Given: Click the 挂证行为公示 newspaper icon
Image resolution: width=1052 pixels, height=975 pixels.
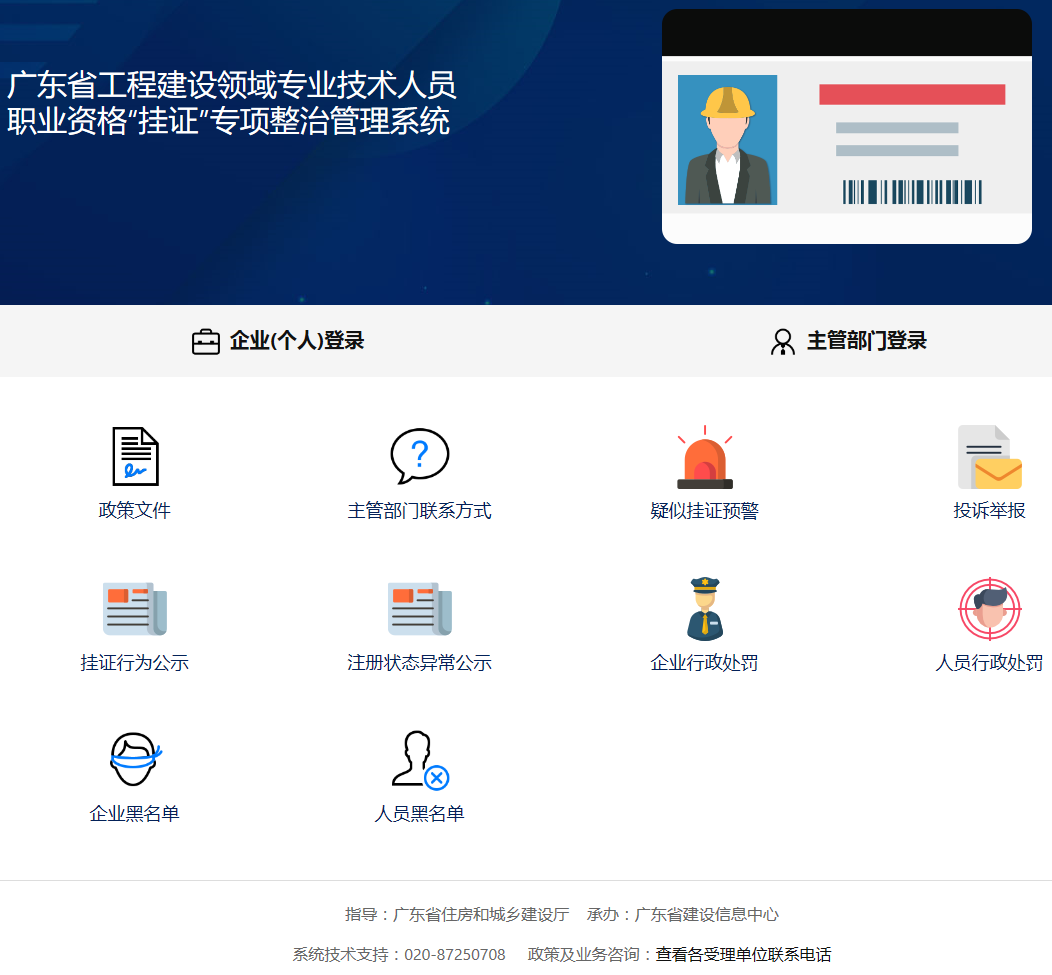Looking at the screenshot, I should [134, 608].
